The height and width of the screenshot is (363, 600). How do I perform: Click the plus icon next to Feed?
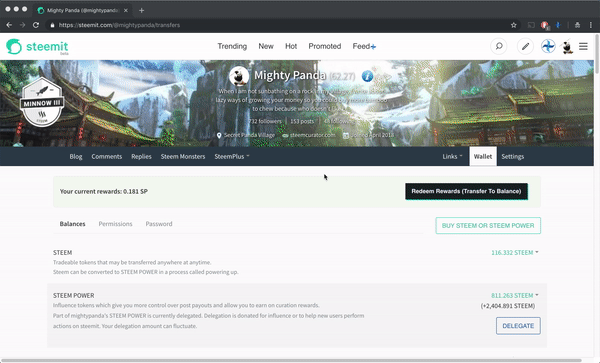(x=373, y=47)
